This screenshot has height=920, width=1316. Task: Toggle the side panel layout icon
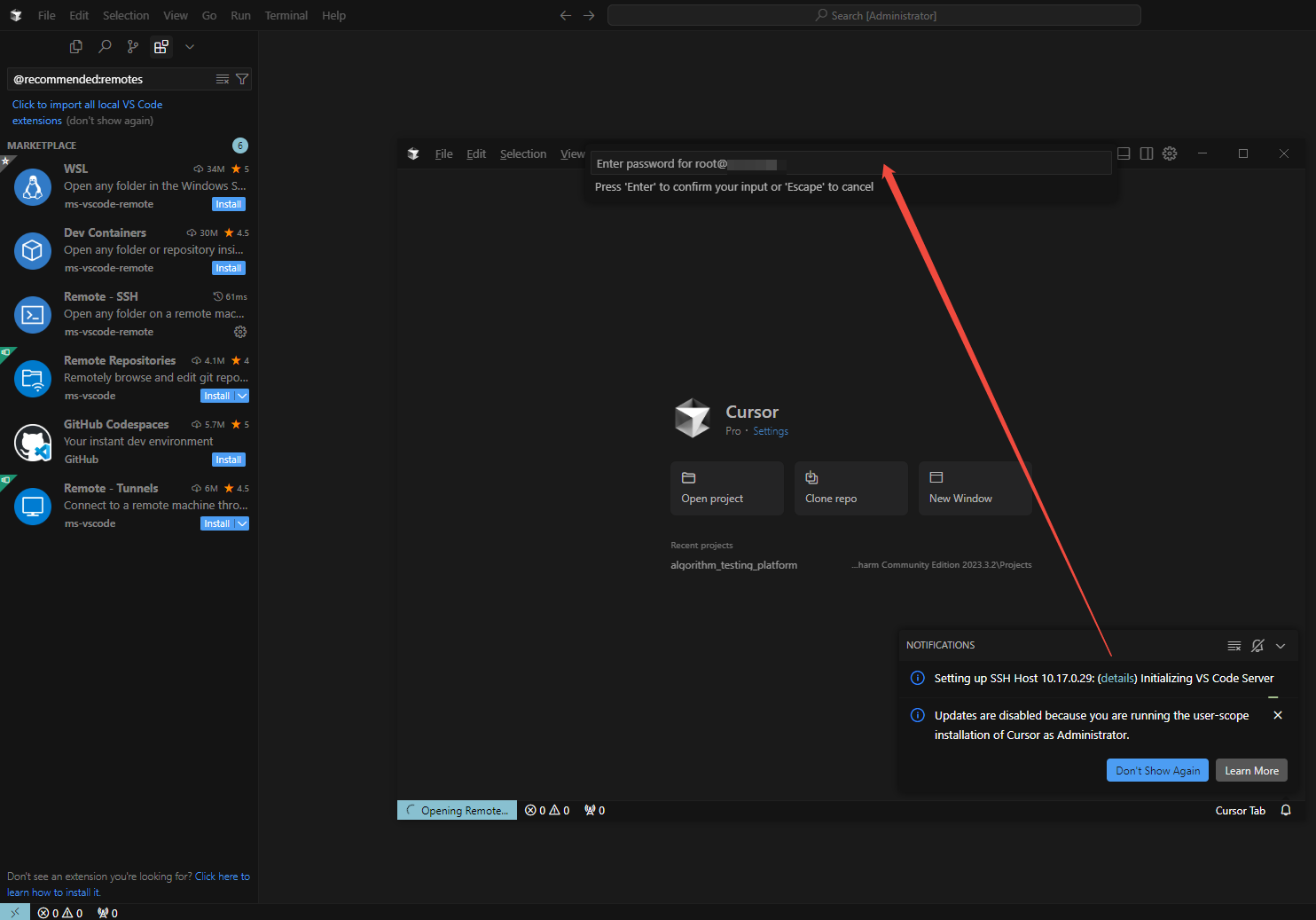coord(1147,153)
